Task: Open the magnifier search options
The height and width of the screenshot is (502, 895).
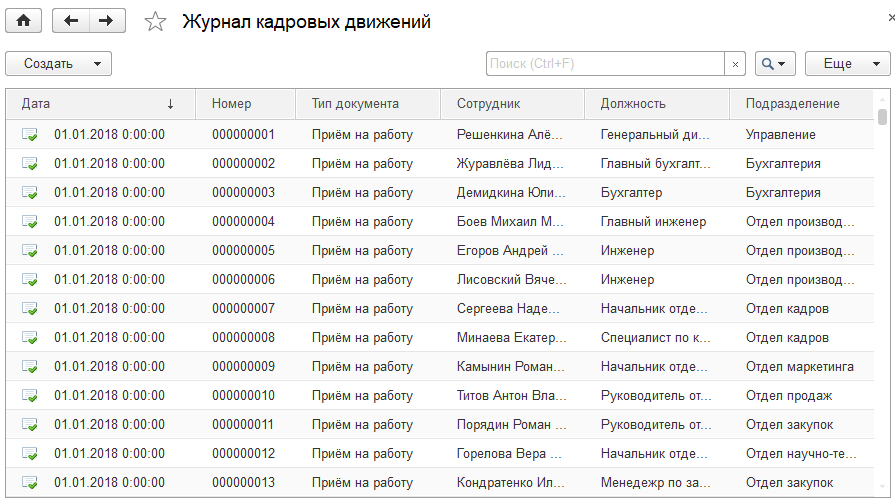Action: 775,64
